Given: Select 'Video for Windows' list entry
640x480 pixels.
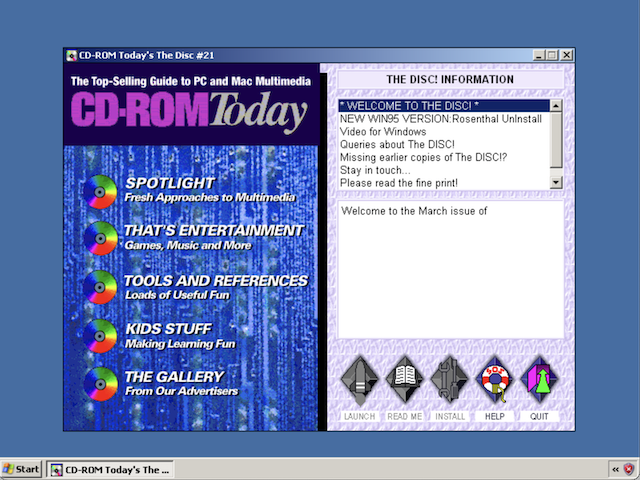Looking at the screenshot, I should click(444, 131).
